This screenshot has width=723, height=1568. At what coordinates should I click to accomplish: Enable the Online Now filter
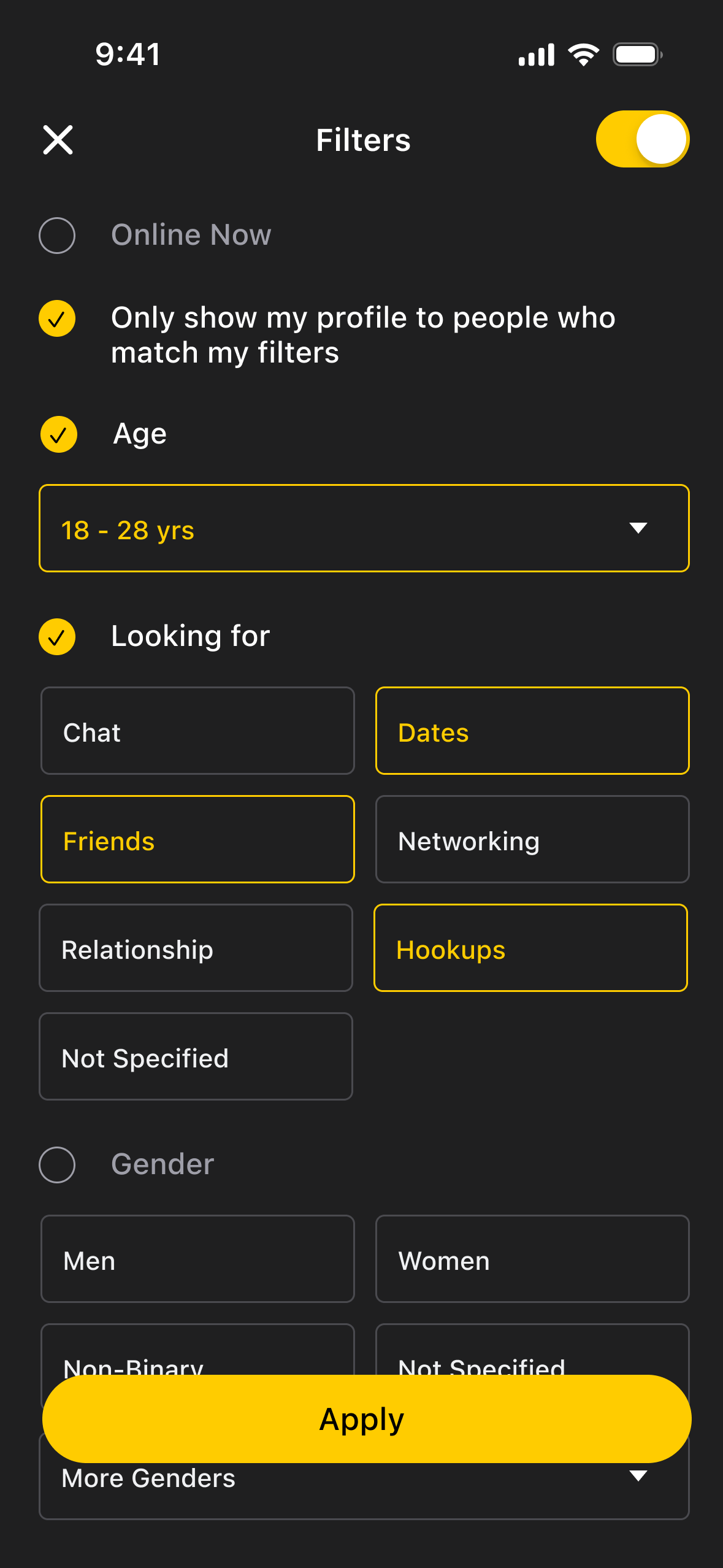click(57, 236)
